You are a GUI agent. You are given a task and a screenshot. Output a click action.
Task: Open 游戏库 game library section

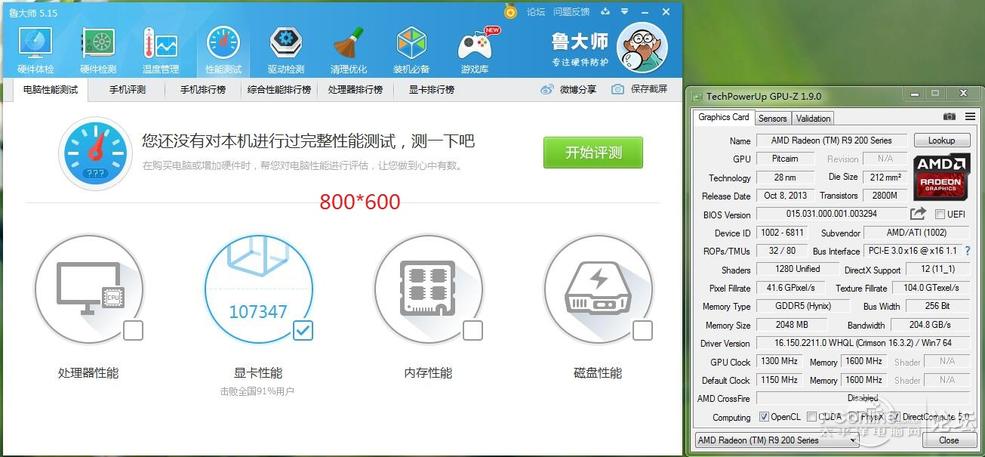pos(474,50)
